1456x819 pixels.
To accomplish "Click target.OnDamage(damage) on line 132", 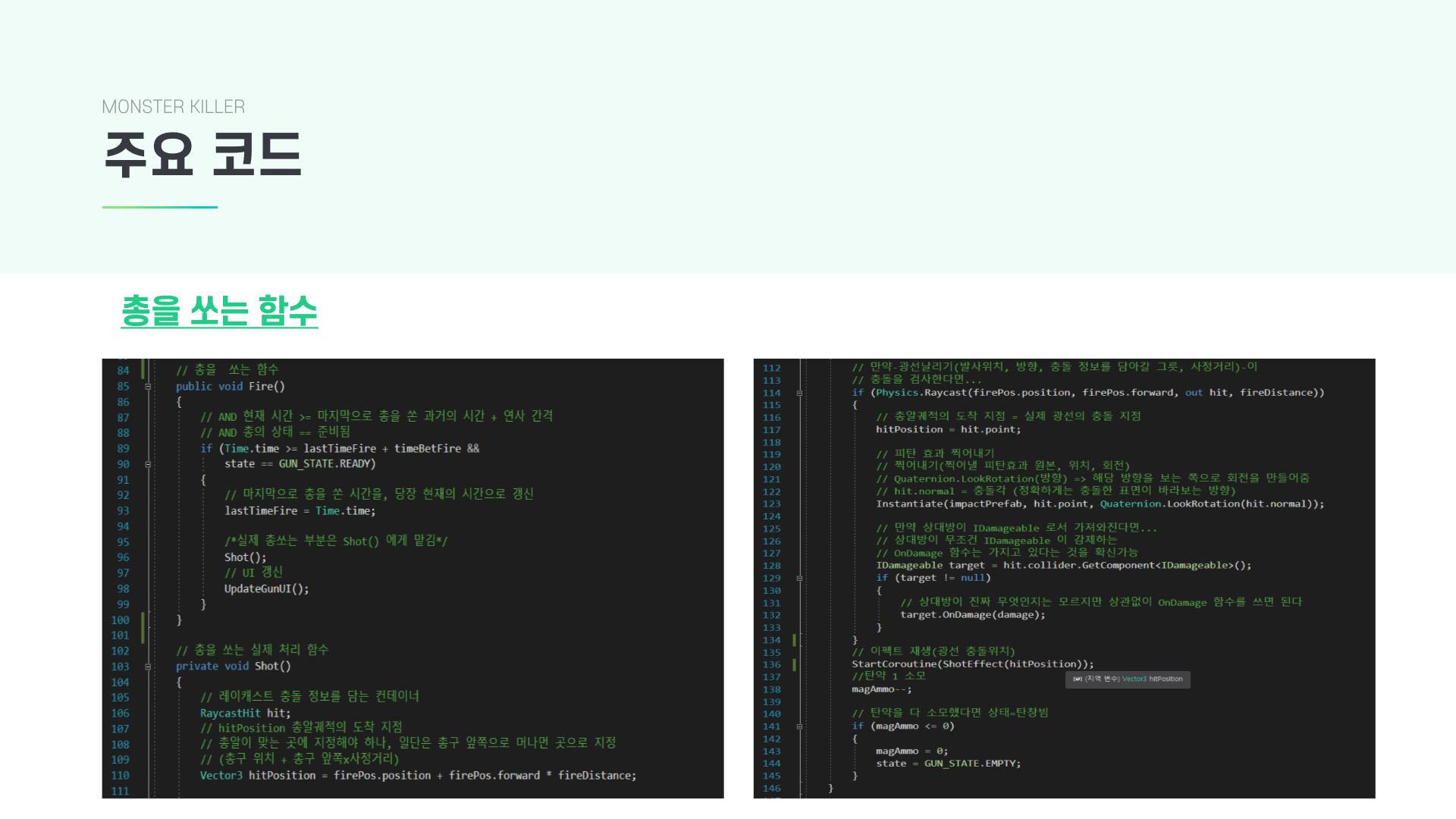I will pos(972,615).
